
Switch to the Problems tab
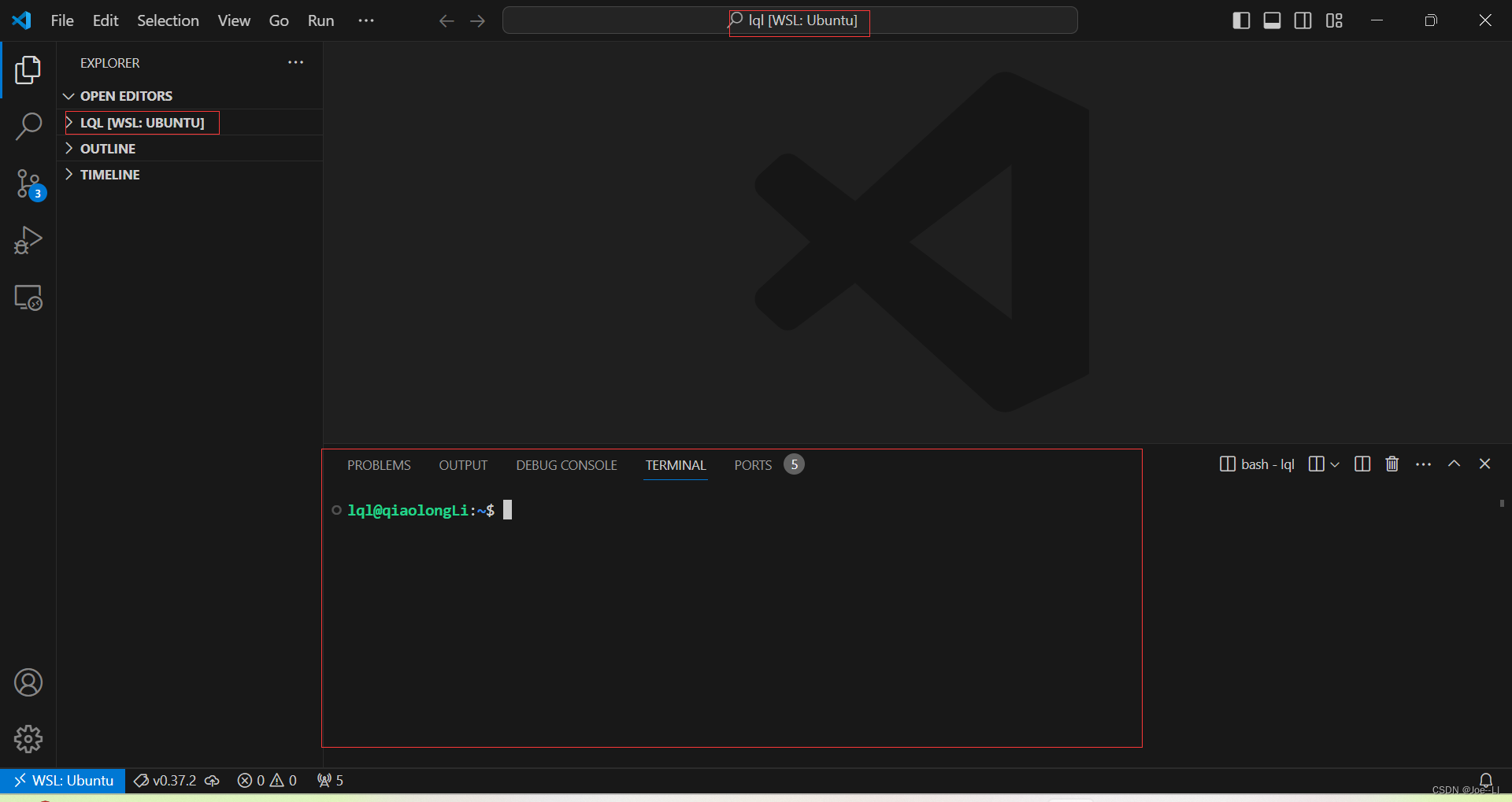tap(379, 465)
